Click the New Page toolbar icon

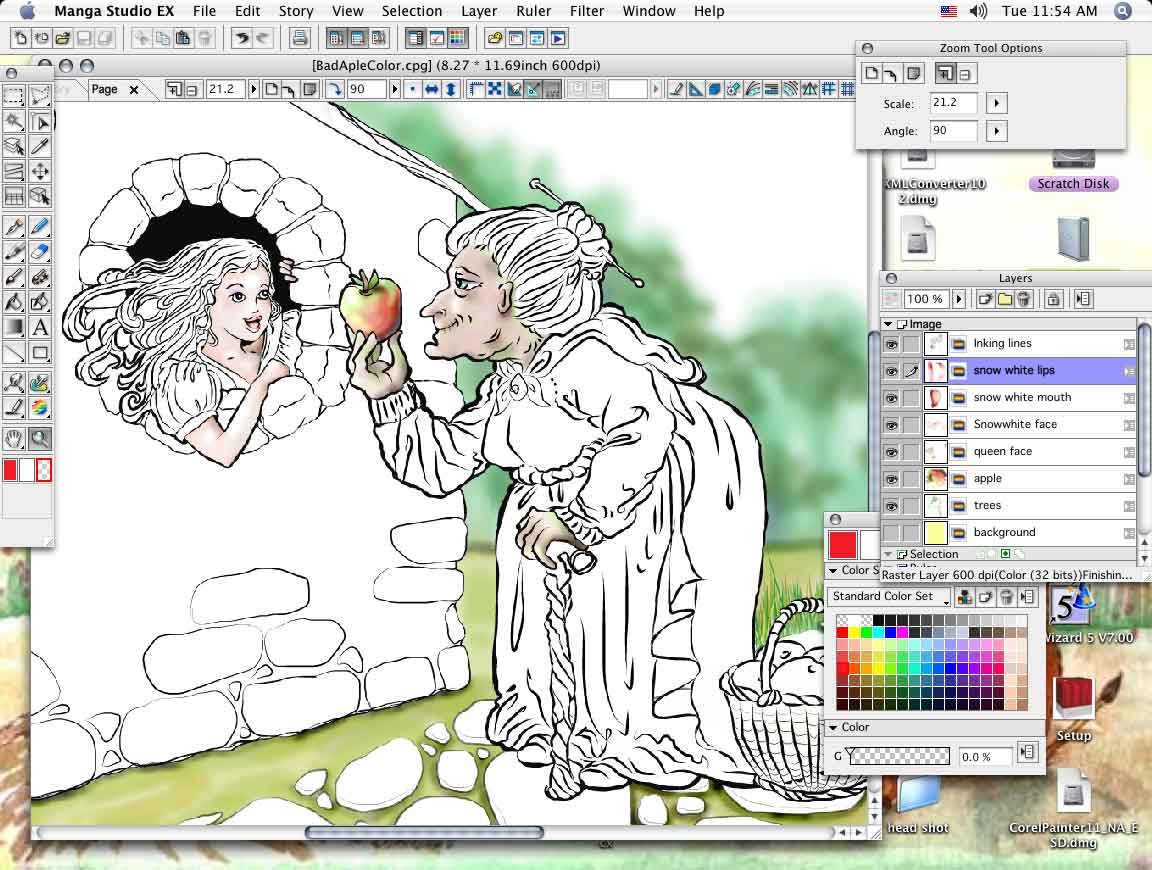pyautogui.click(x=21, y=38)
